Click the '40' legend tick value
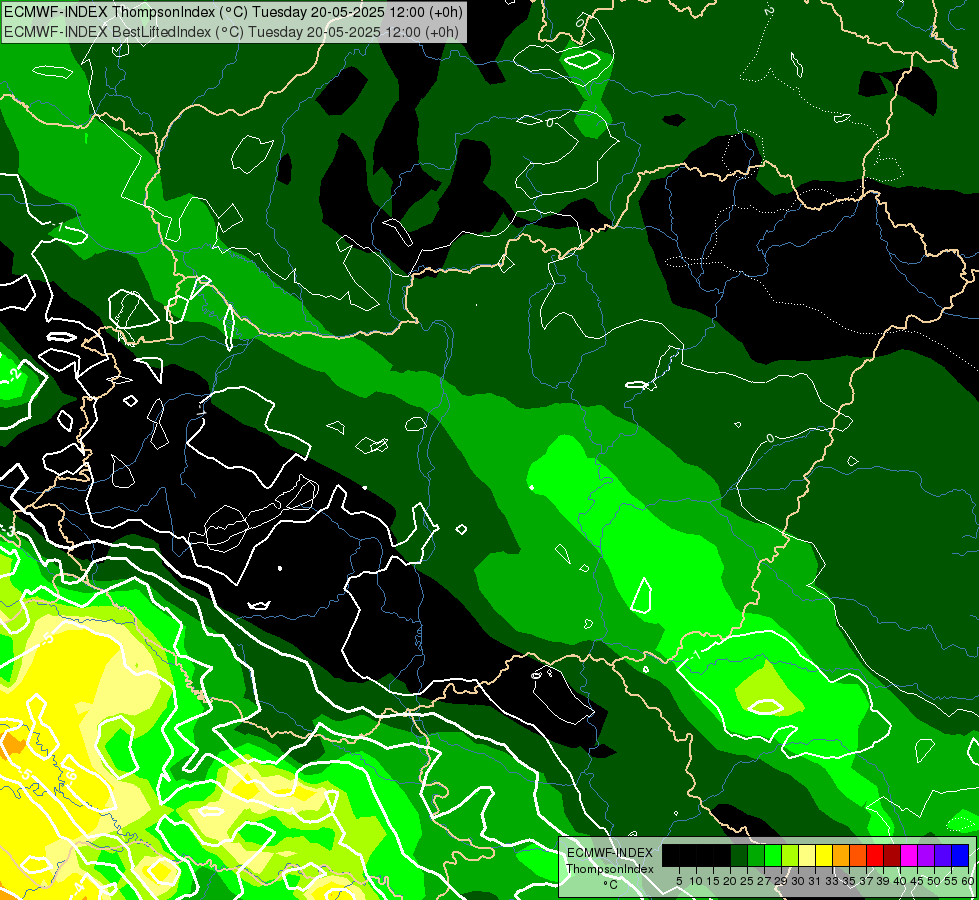 coord(900,881)
